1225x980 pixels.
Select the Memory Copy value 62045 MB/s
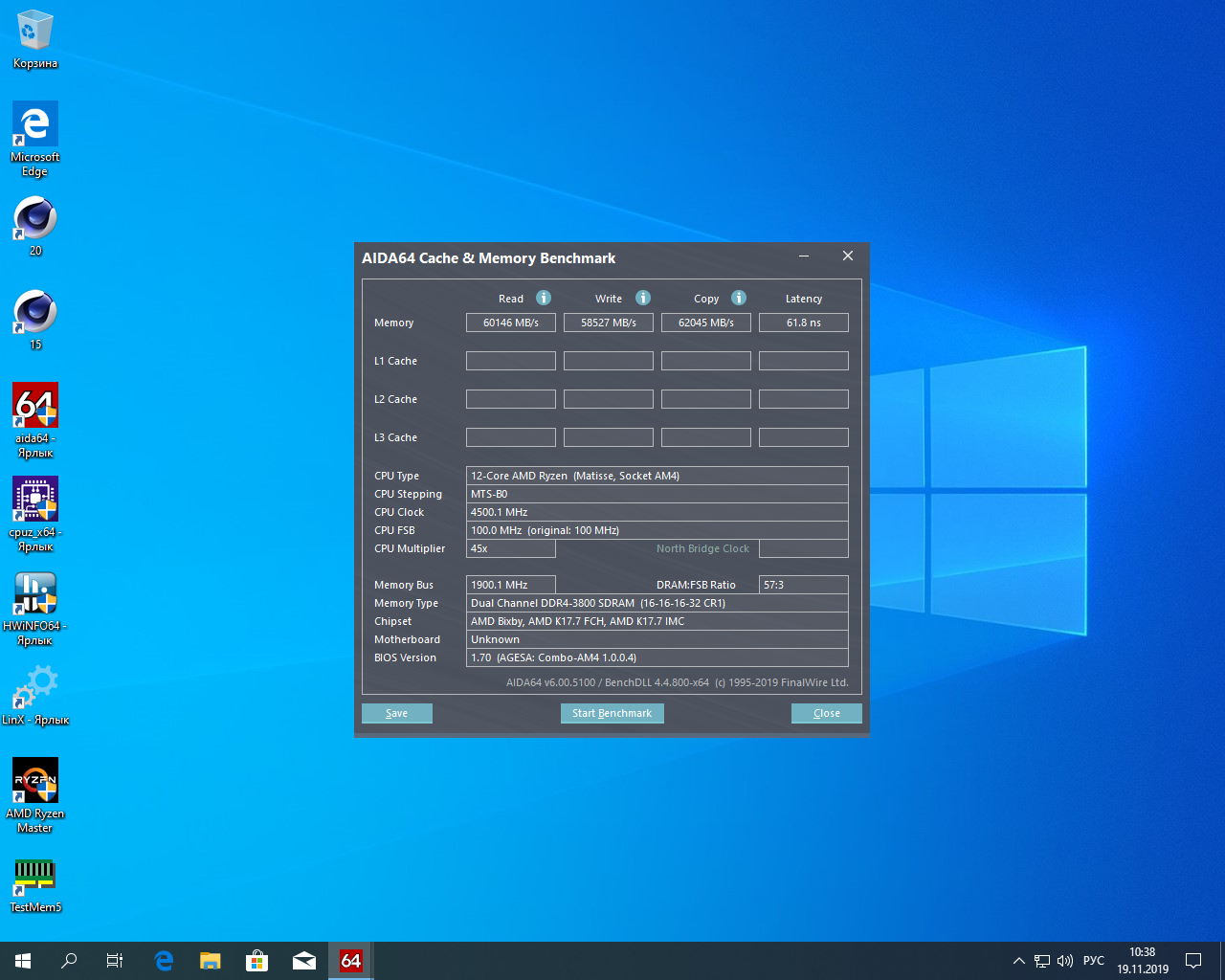tap(706, 323)
